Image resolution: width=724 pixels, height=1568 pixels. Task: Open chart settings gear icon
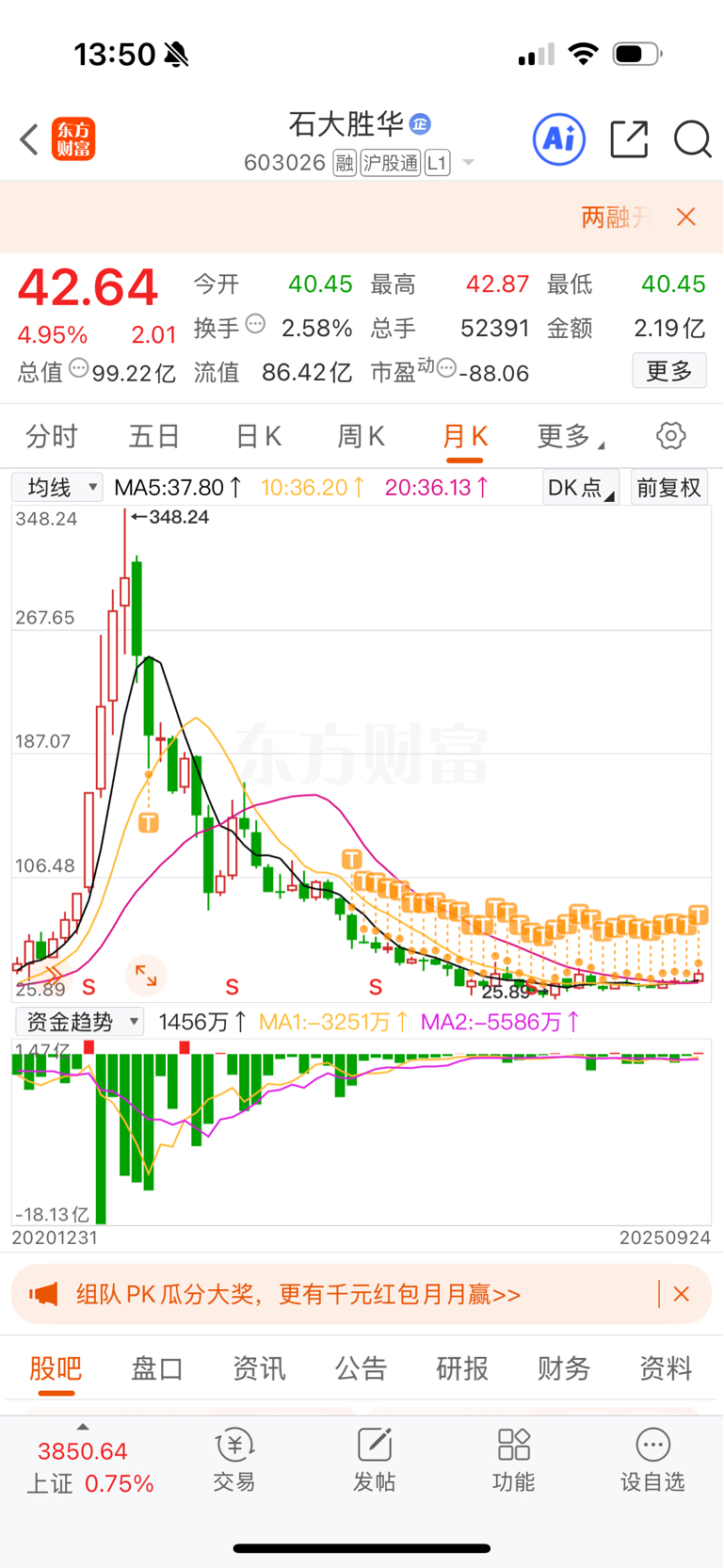pos(670,436)
